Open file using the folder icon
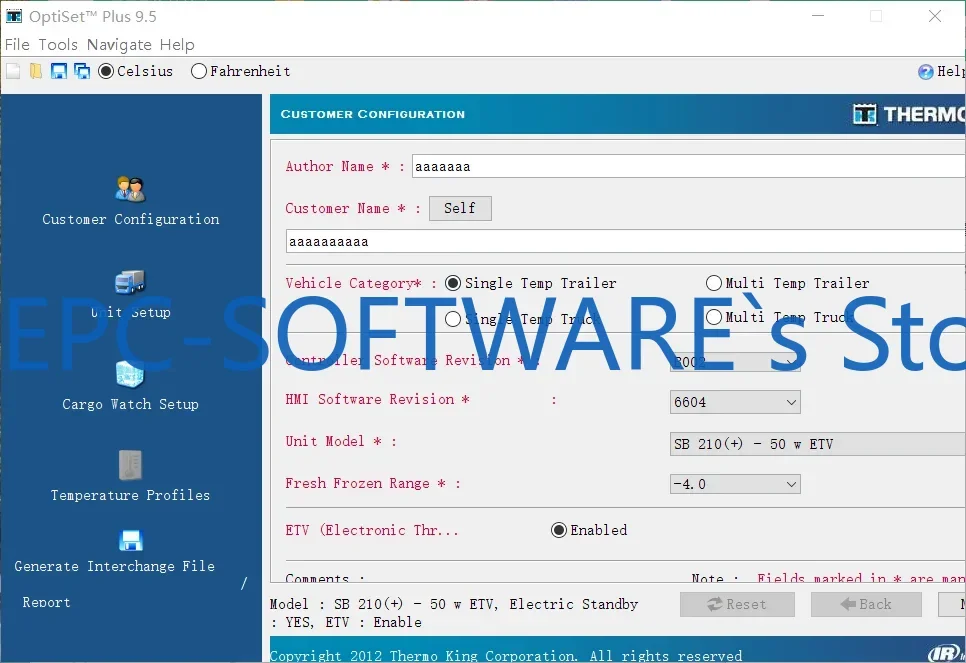The width and height of the screenshot is (966, 663). click(36, 71)
